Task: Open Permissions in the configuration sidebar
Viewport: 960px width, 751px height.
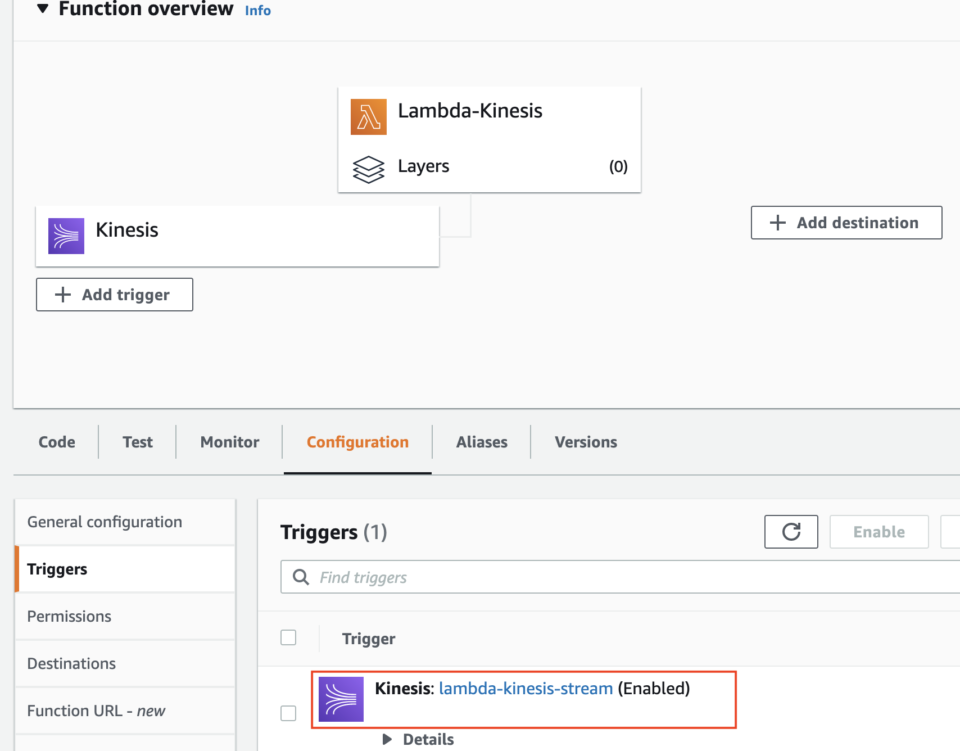Action: coord(69,616)
